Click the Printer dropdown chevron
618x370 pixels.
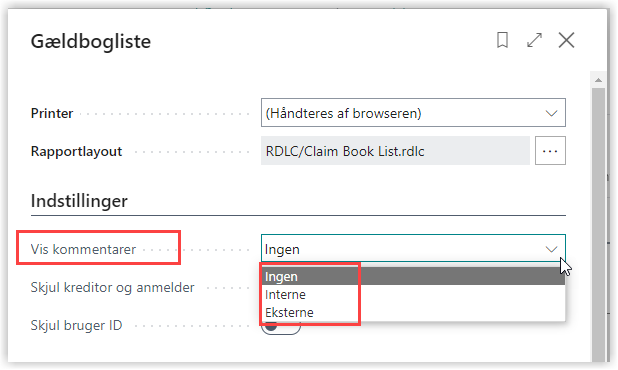(x=551, y=113)
